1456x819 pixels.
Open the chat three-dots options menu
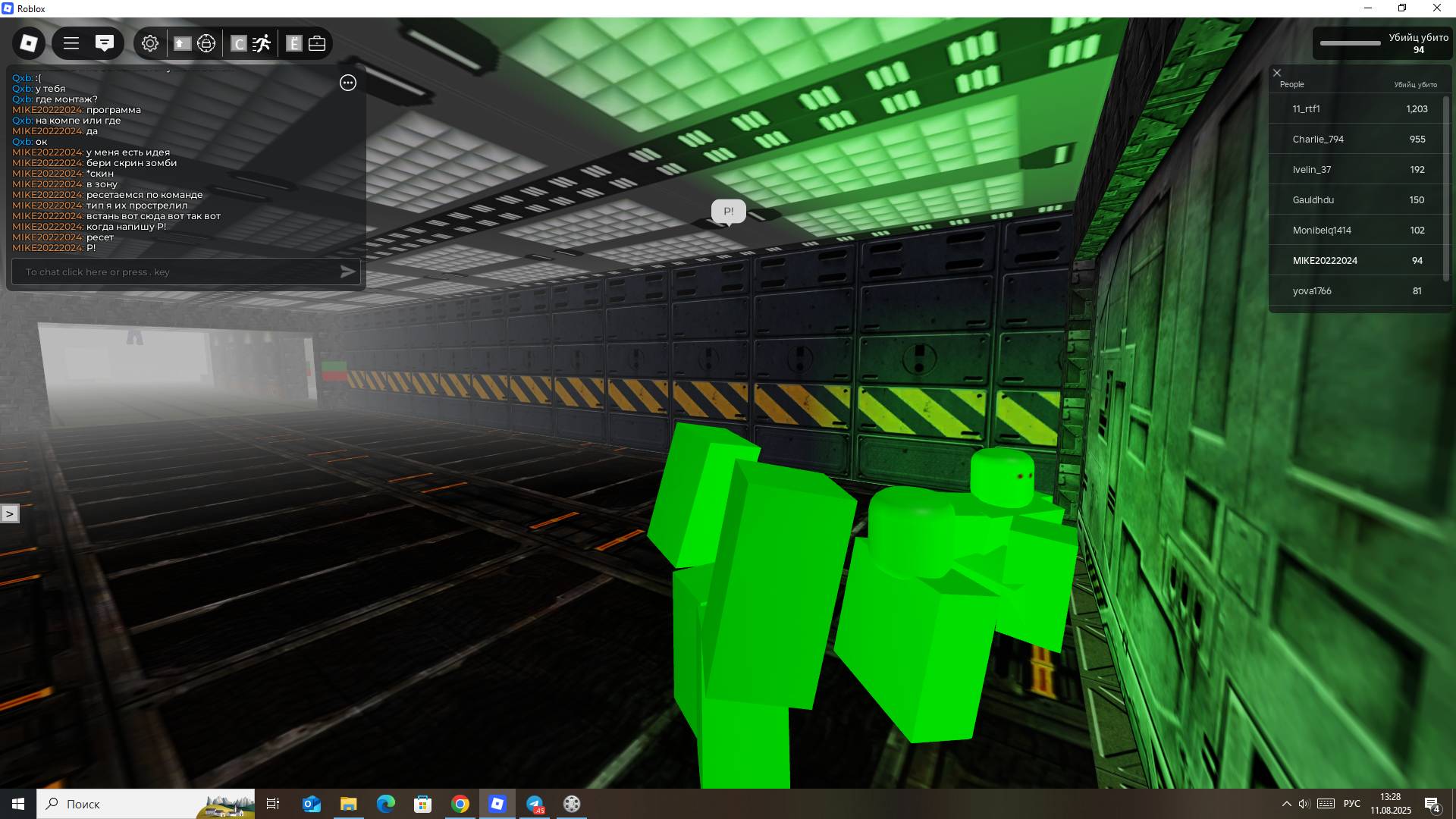[x=348, y=83]
